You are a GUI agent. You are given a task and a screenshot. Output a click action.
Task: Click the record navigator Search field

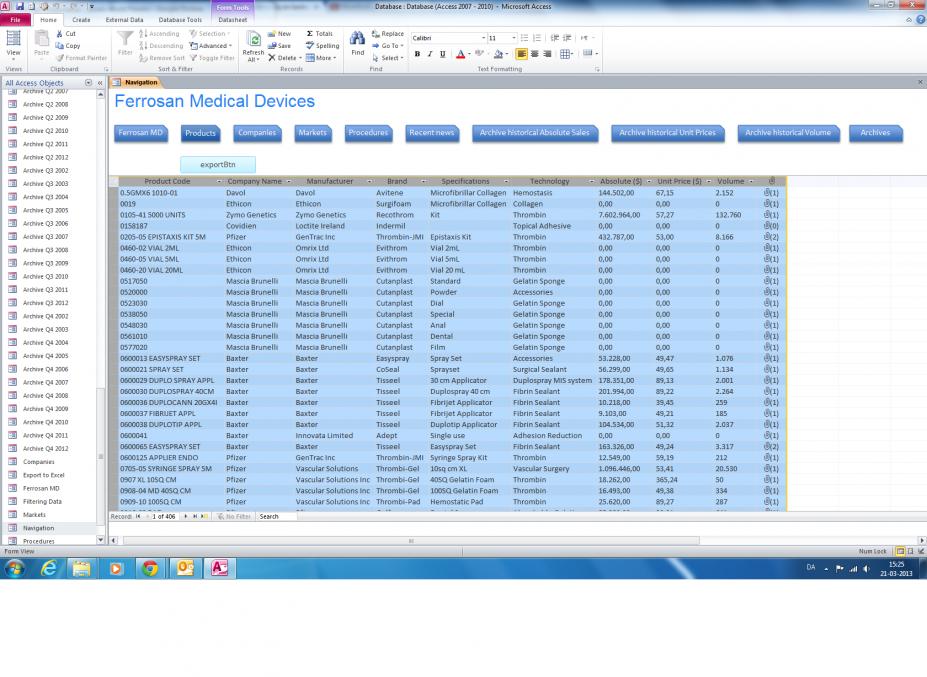coord(277,516)
